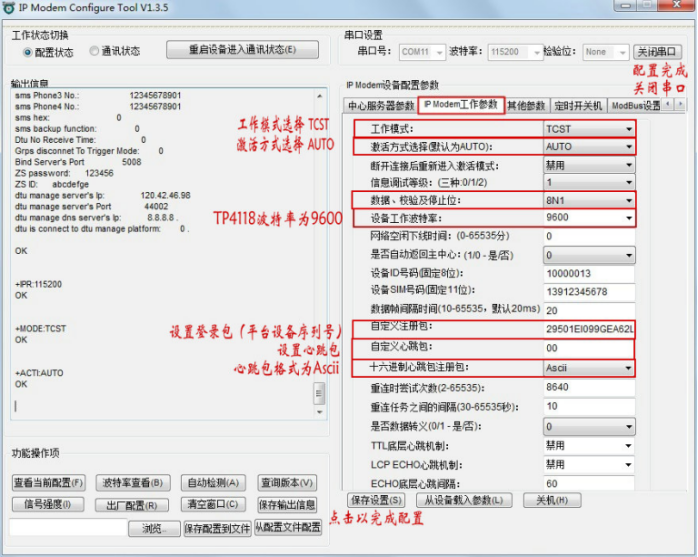Switch to the 其他参数 tab

pos(526,105)
